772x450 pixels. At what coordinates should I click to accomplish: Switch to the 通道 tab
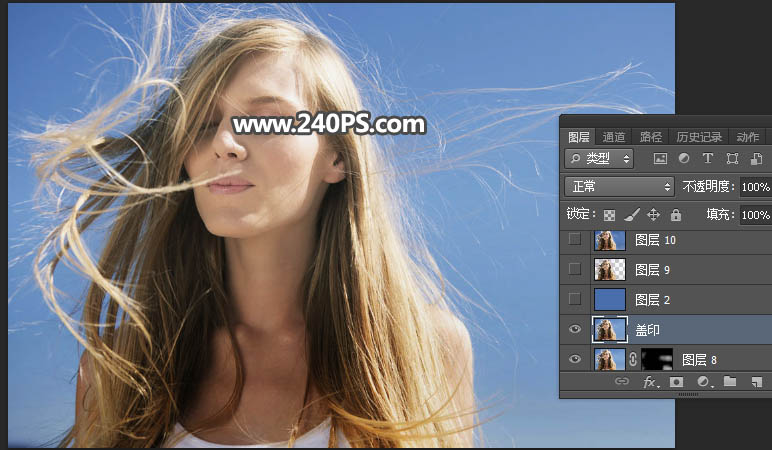pos(614,137)
